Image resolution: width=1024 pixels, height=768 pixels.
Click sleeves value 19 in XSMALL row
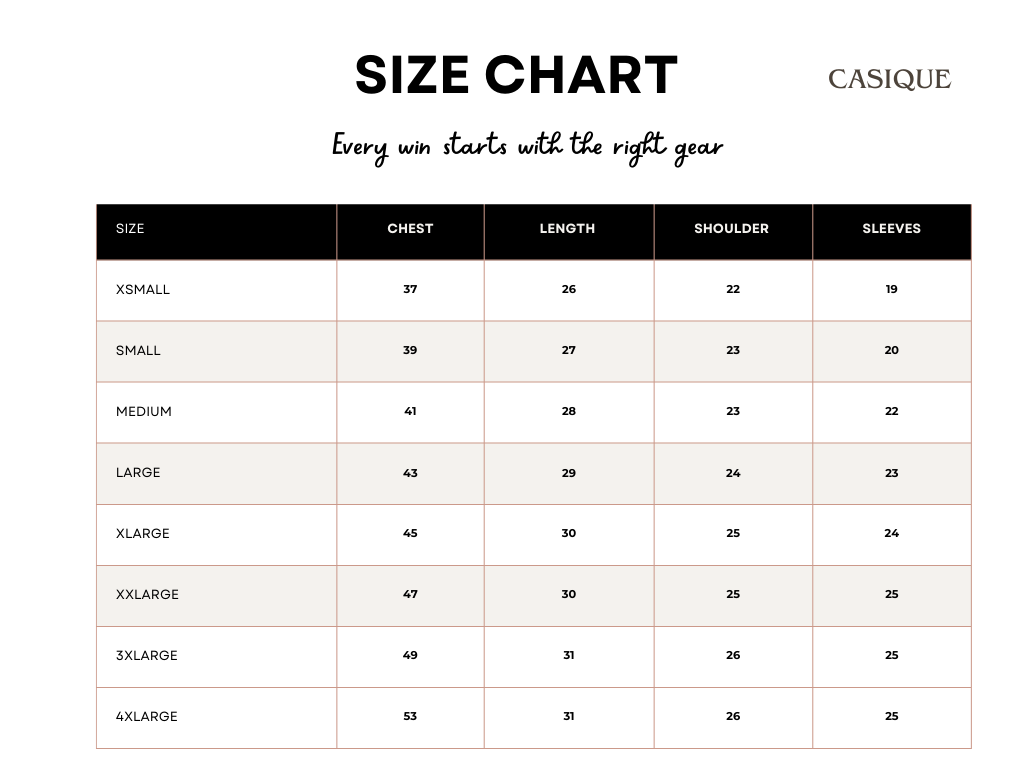(x=891, y=290)
